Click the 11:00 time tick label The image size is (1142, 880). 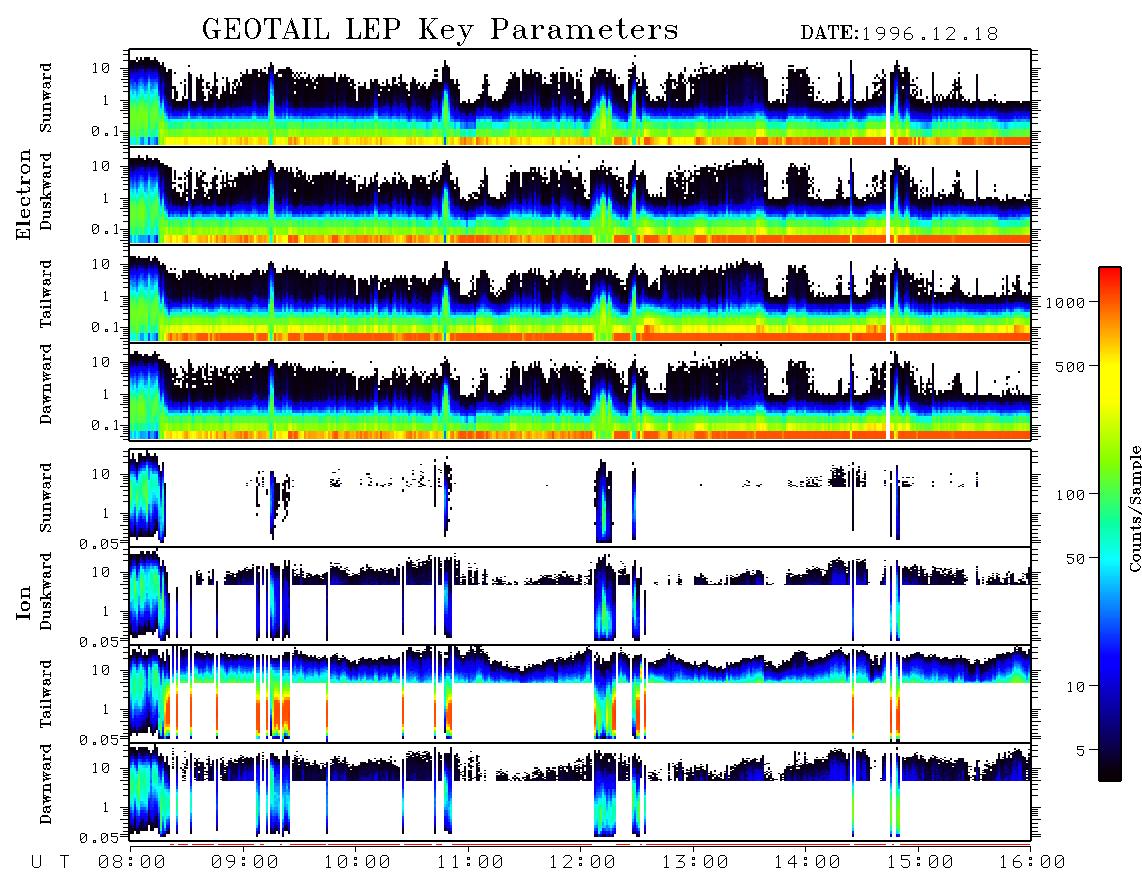click(470, 863)
